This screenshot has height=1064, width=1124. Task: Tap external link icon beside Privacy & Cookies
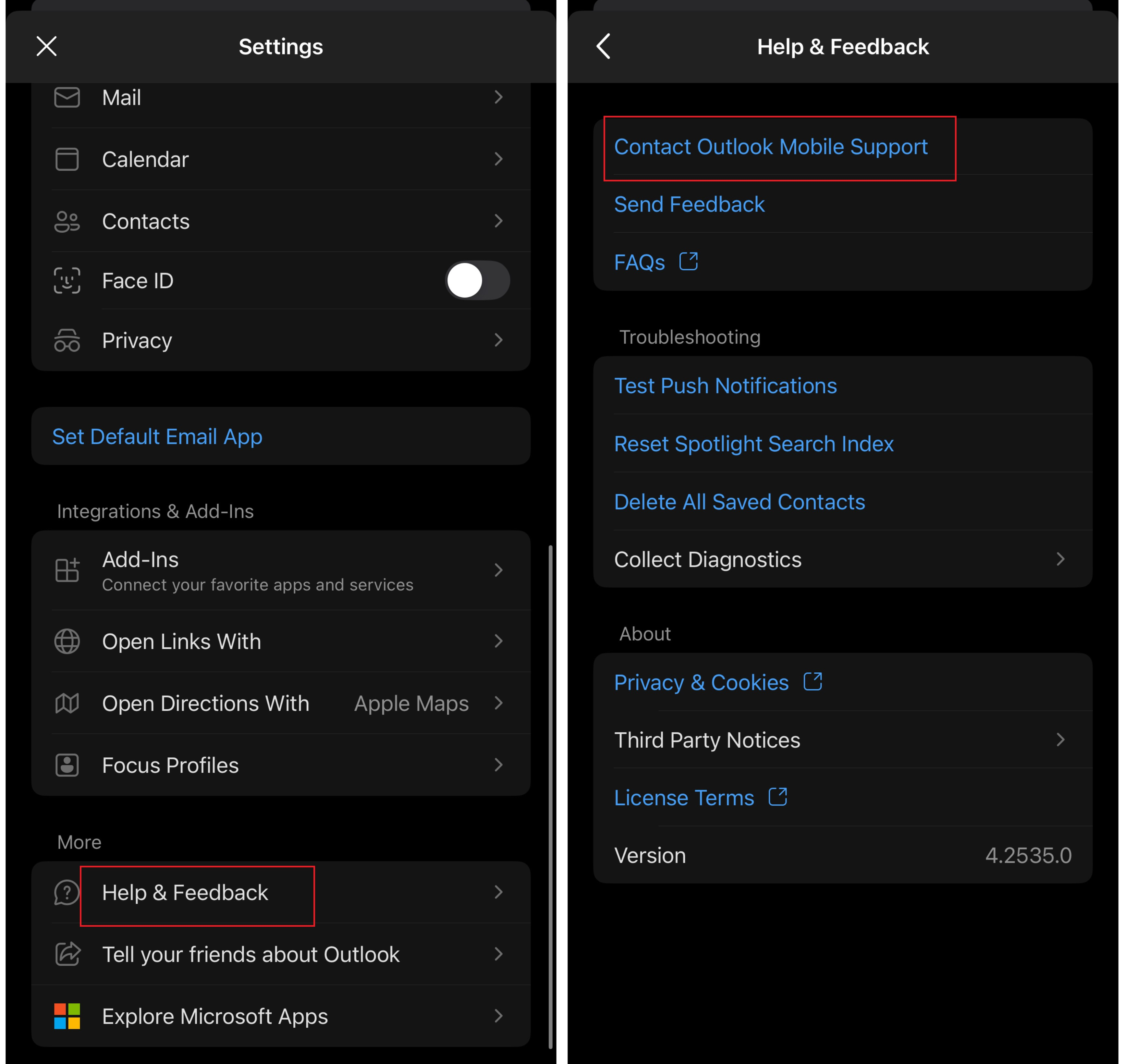coord(812,682)
